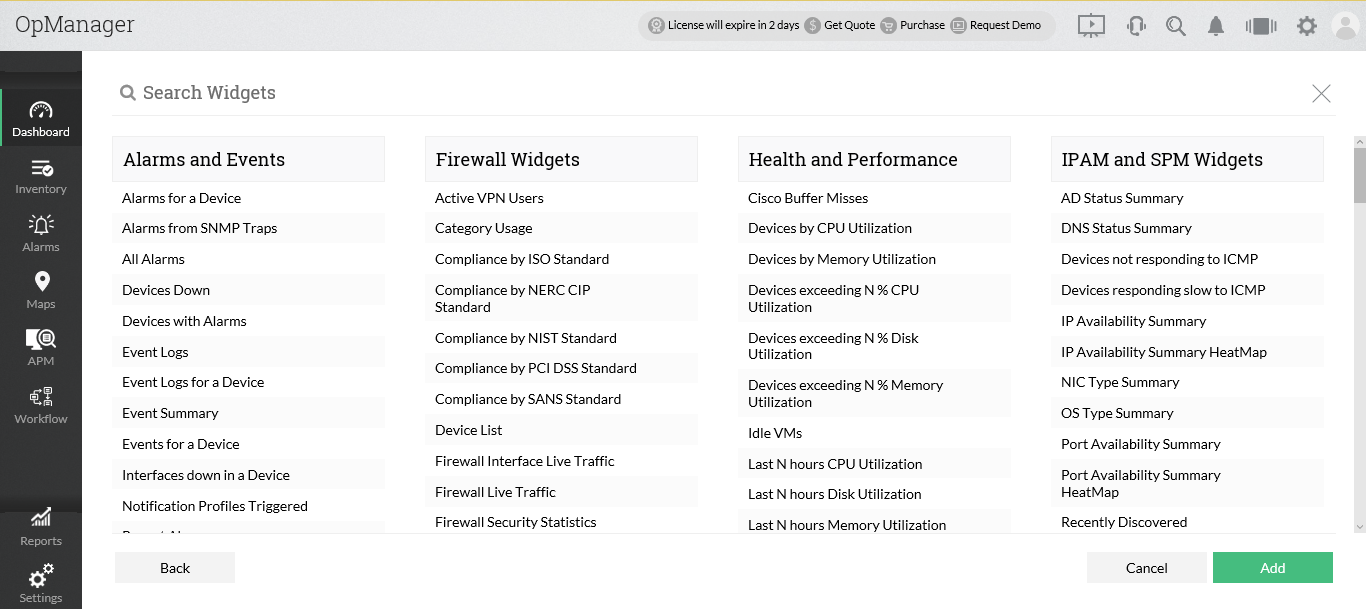The height and width of the screenshot is (609, 1366).
Task: Open the Alarms sidebar section
Action: (x=41, y=233)
